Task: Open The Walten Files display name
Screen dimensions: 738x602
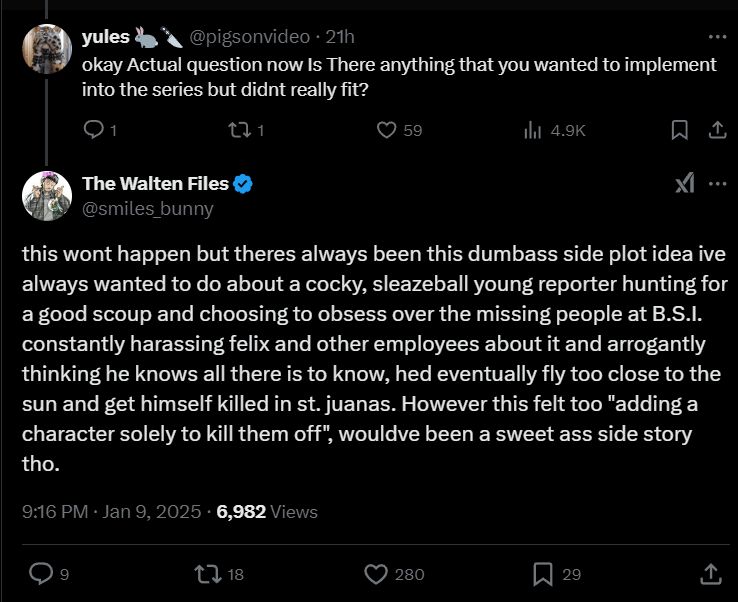Action: coord(155,183)
